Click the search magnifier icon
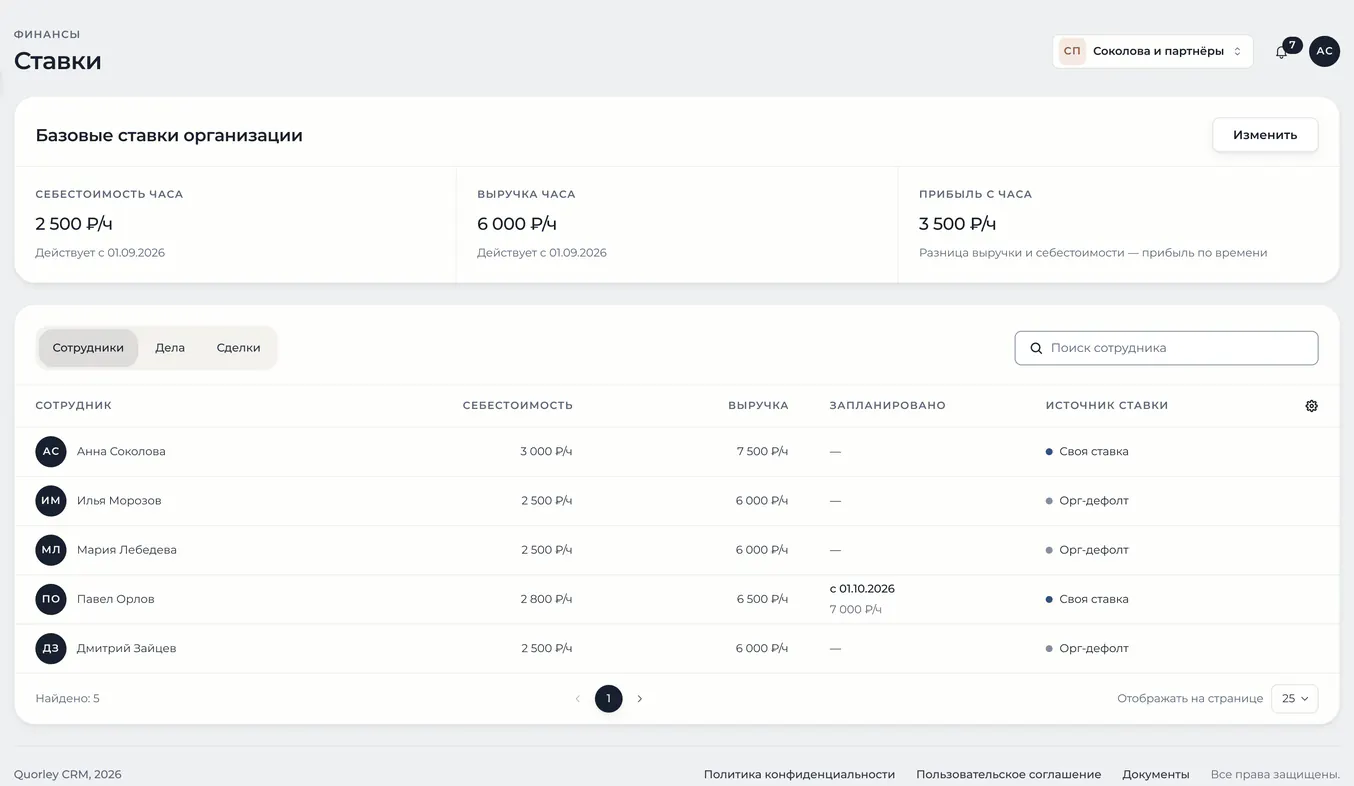Viewport: 1354px width, 786px height. [1036, 348]
